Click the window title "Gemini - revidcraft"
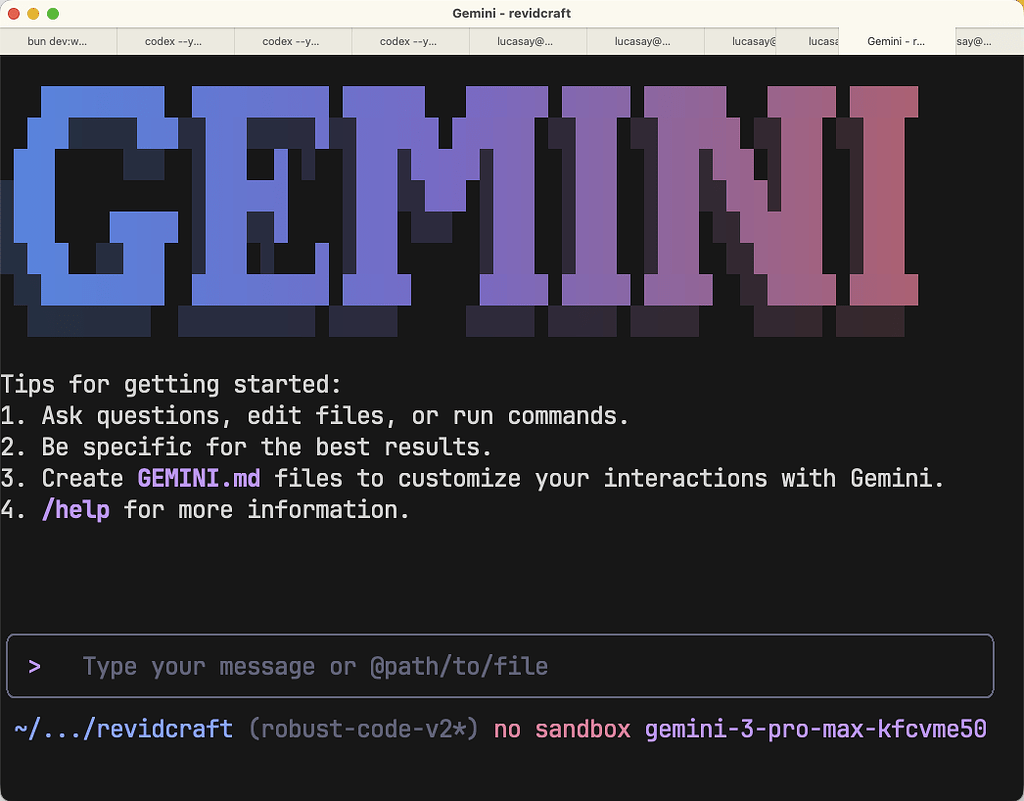 [x=511, y=13]
